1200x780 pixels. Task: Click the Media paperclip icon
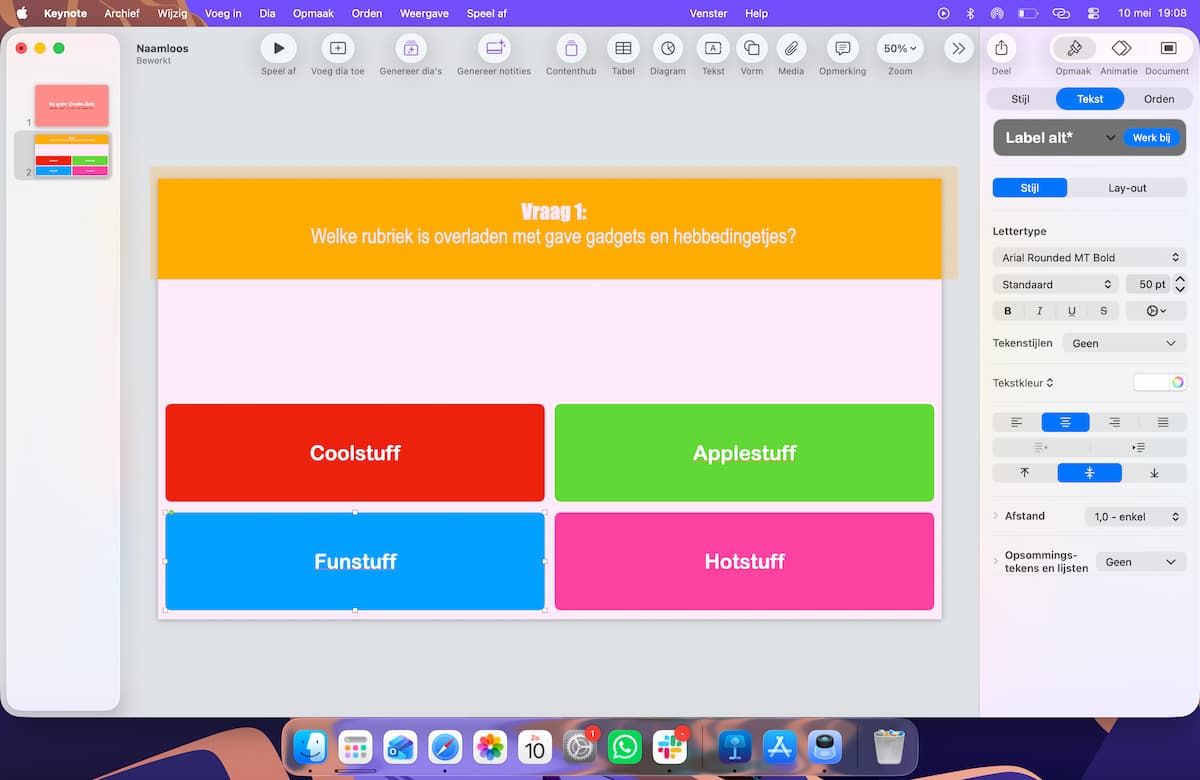tap(791, 48)
